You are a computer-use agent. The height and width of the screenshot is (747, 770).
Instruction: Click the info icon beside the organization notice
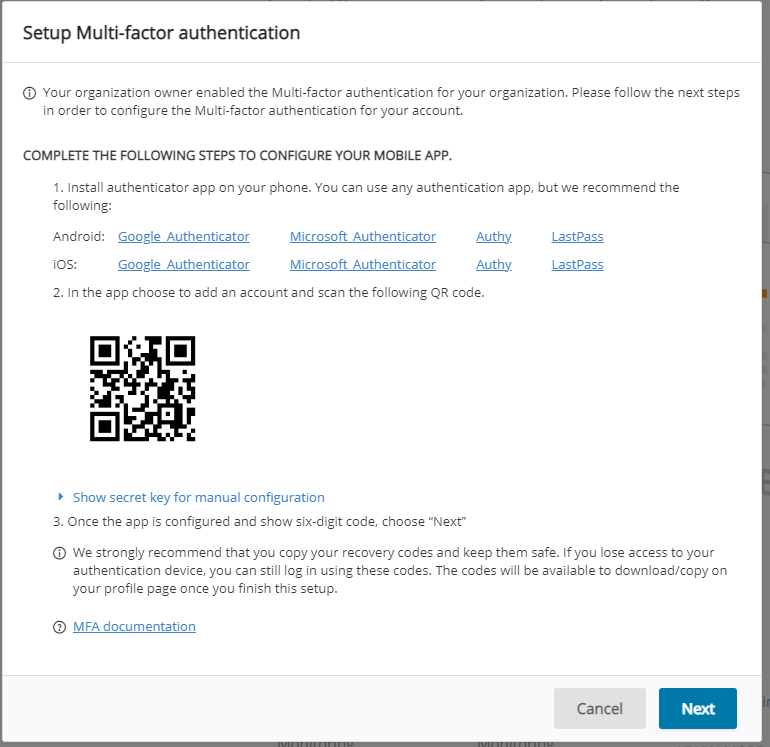click(30, 93)
